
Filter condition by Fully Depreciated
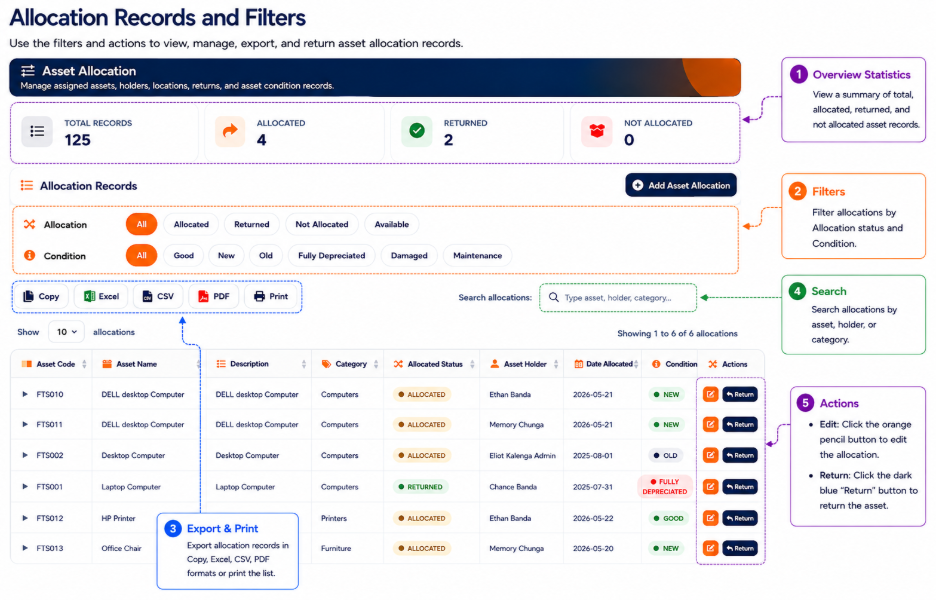click(331, 256)
